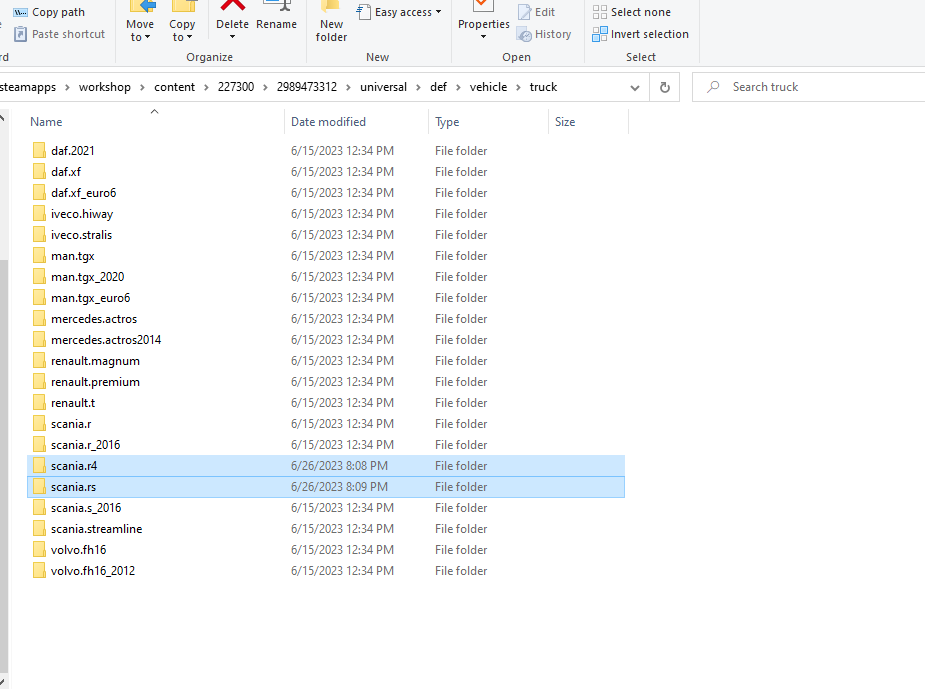Viewport: 925px width, 689px height.
Task: Go to the content breadcrumb
Action: pos(174,87)
